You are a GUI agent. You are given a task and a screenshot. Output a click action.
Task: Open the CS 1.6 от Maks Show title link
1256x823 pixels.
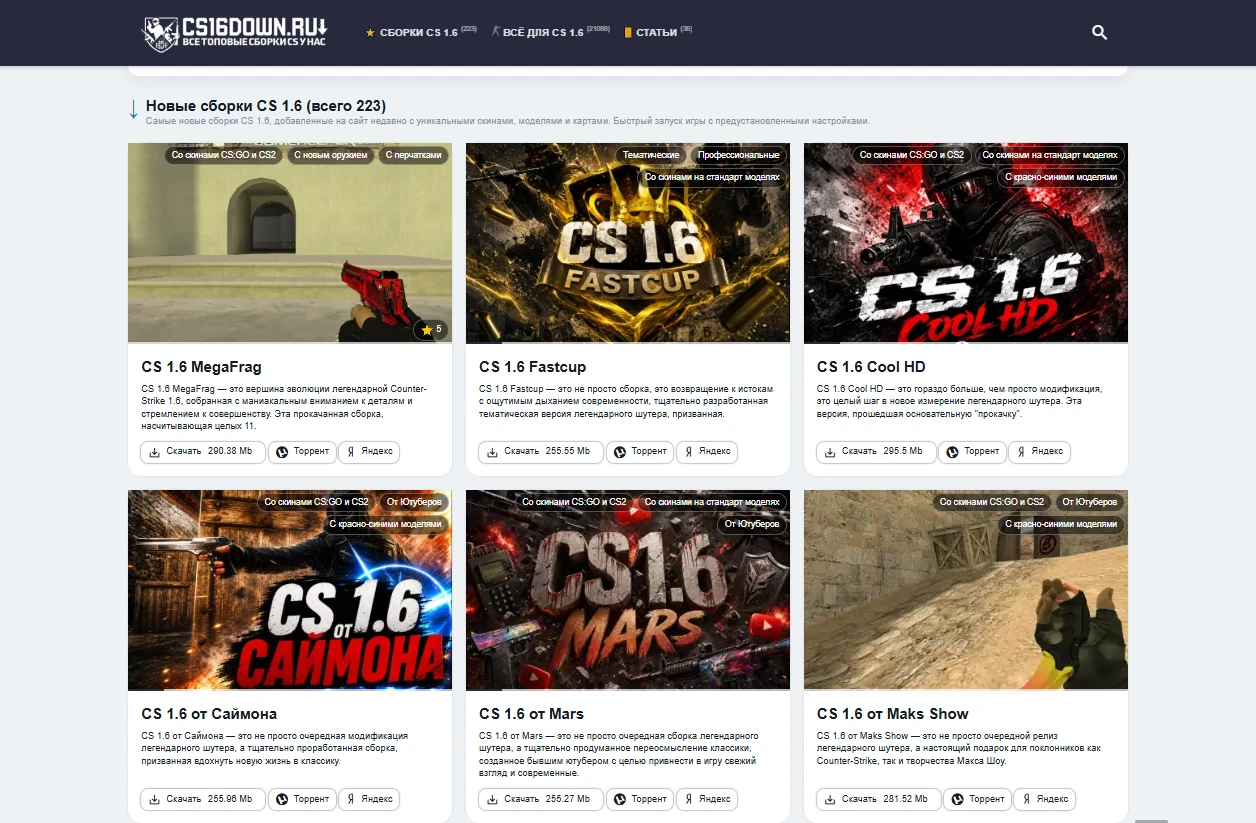pyautogui.click(x=893, y=714)
